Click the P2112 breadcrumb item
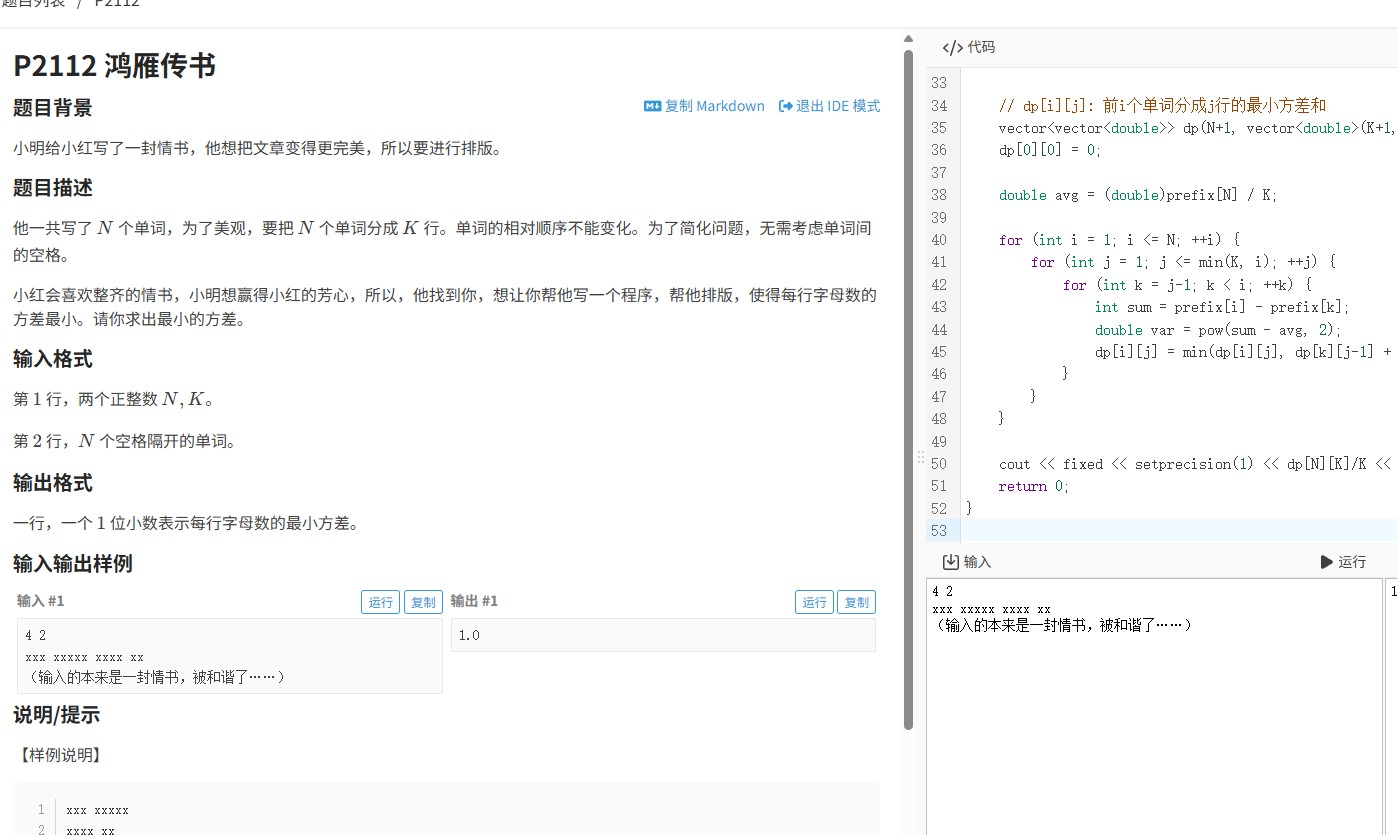This screenshot has height=835, width=1397. tap(115, 4)
